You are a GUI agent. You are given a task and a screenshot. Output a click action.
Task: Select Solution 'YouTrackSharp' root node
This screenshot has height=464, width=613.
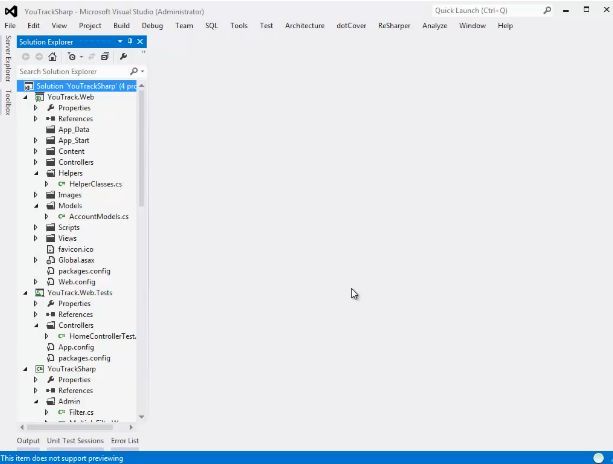pos(77,86)
